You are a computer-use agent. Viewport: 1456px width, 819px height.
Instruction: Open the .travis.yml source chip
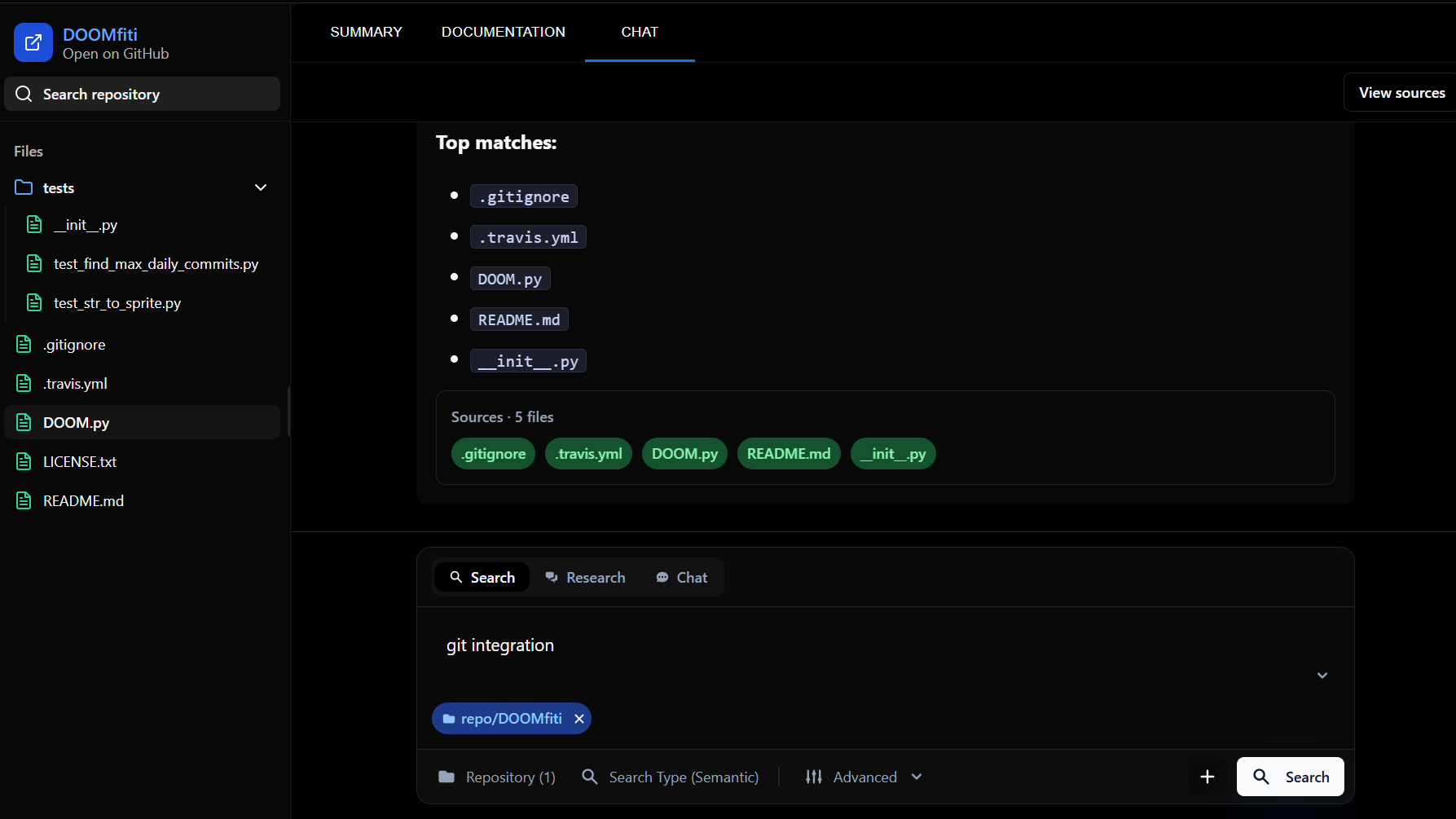[589, 454]
